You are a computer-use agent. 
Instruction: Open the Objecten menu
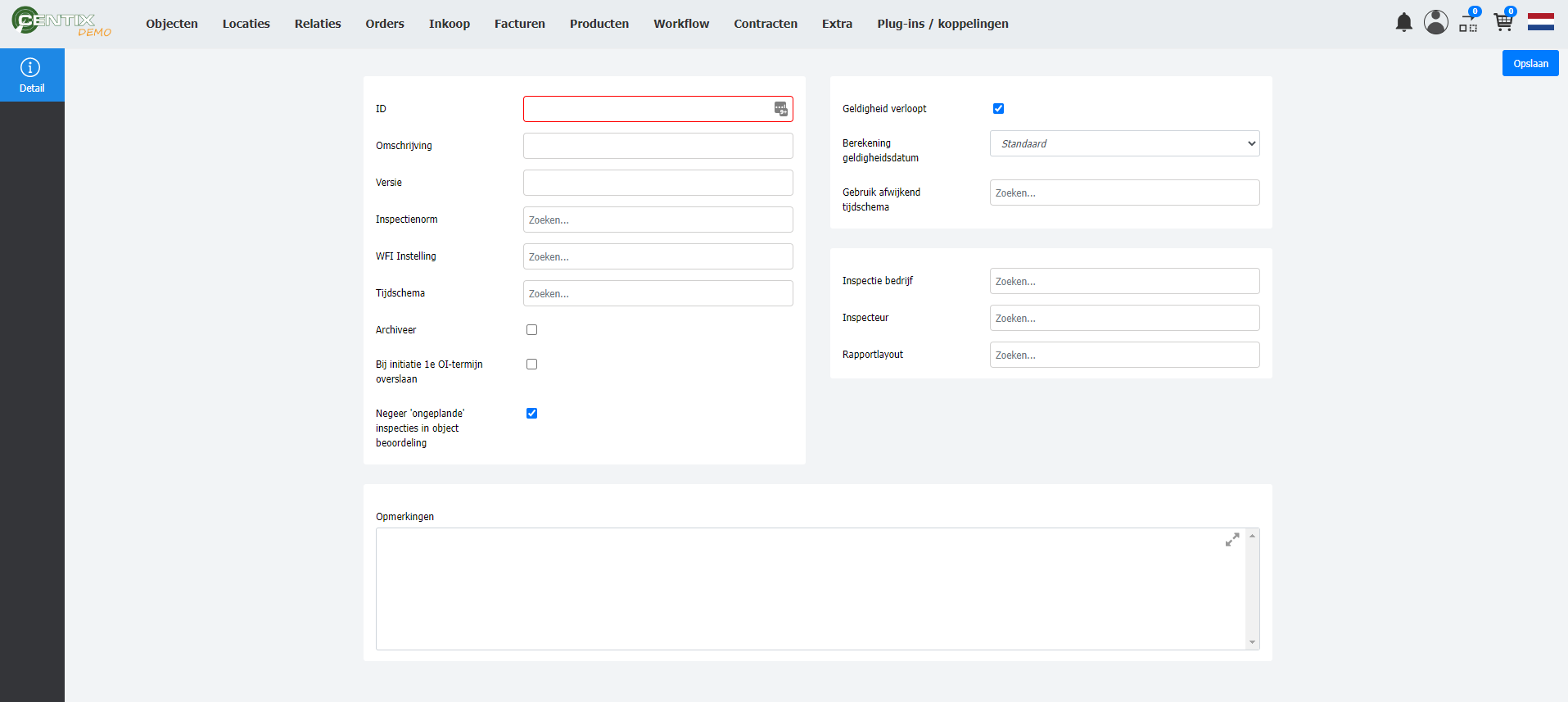click(172, 24)
